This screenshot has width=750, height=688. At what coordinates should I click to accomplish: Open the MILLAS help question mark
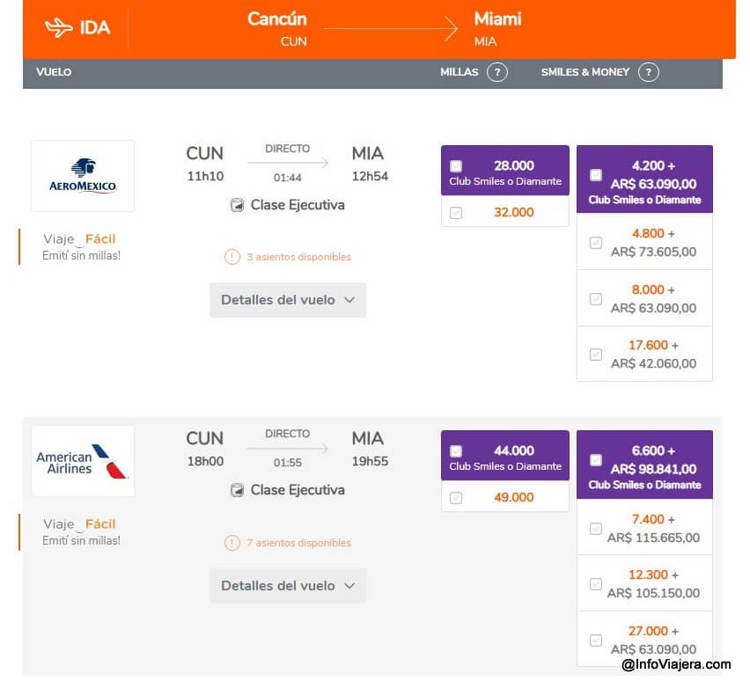point(497,72)
